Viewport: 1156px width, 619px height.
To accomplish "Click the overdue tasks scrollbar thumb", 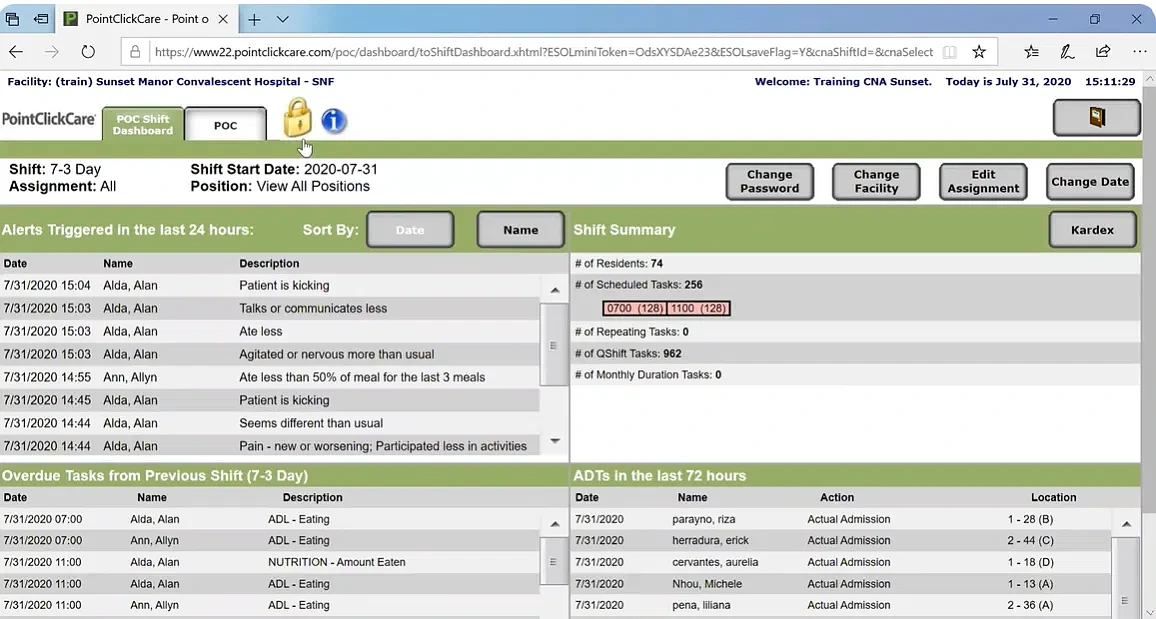I will [554, 562].
